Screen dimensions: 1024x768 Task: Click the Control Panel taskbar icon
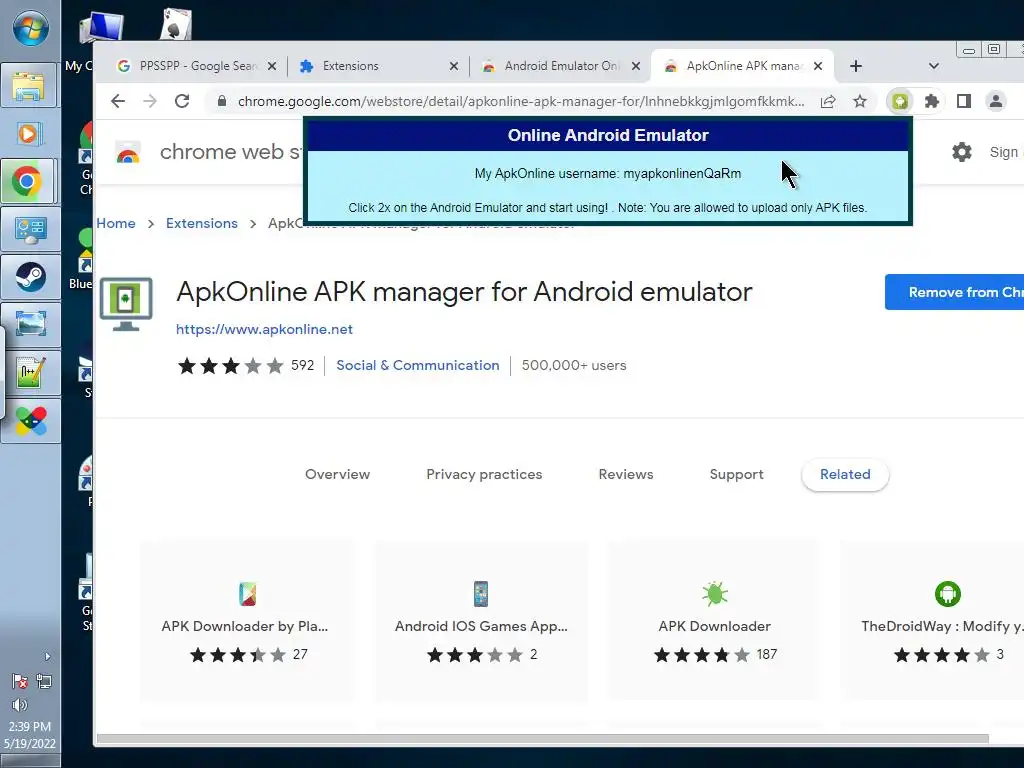[x=29, y=229]
